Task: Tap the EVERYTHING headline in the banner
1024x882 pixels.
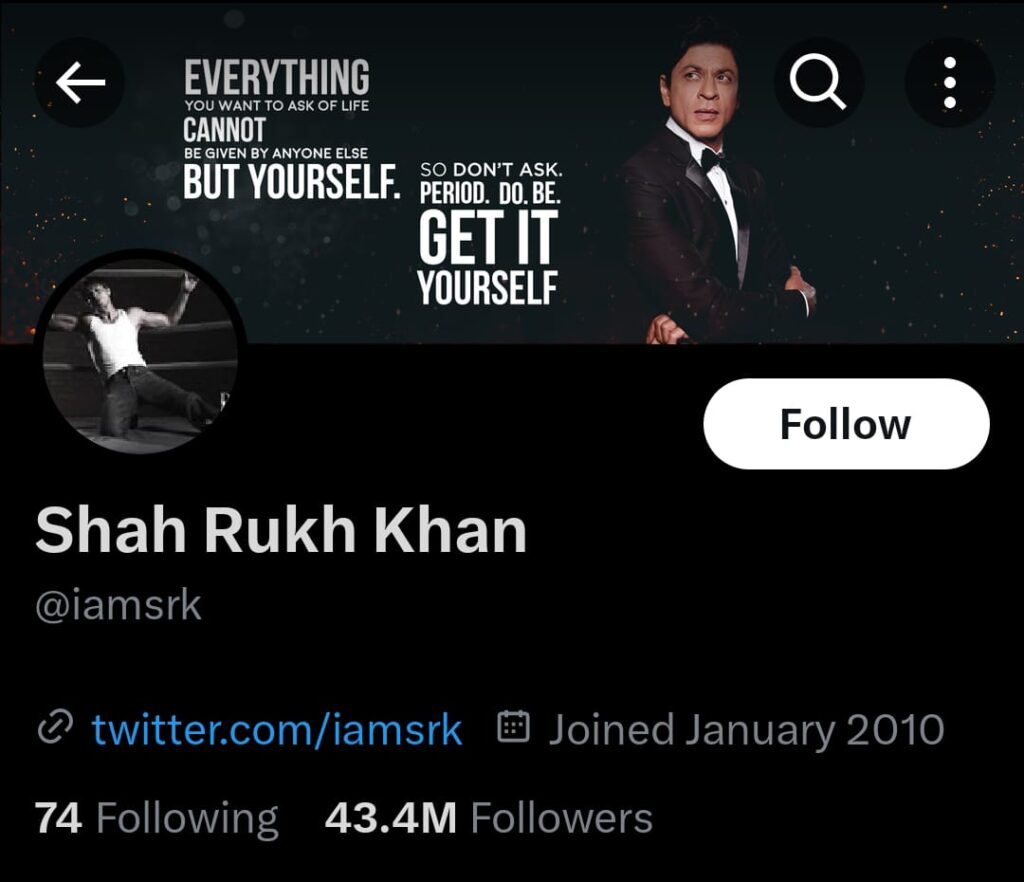Action: (277, 78)
